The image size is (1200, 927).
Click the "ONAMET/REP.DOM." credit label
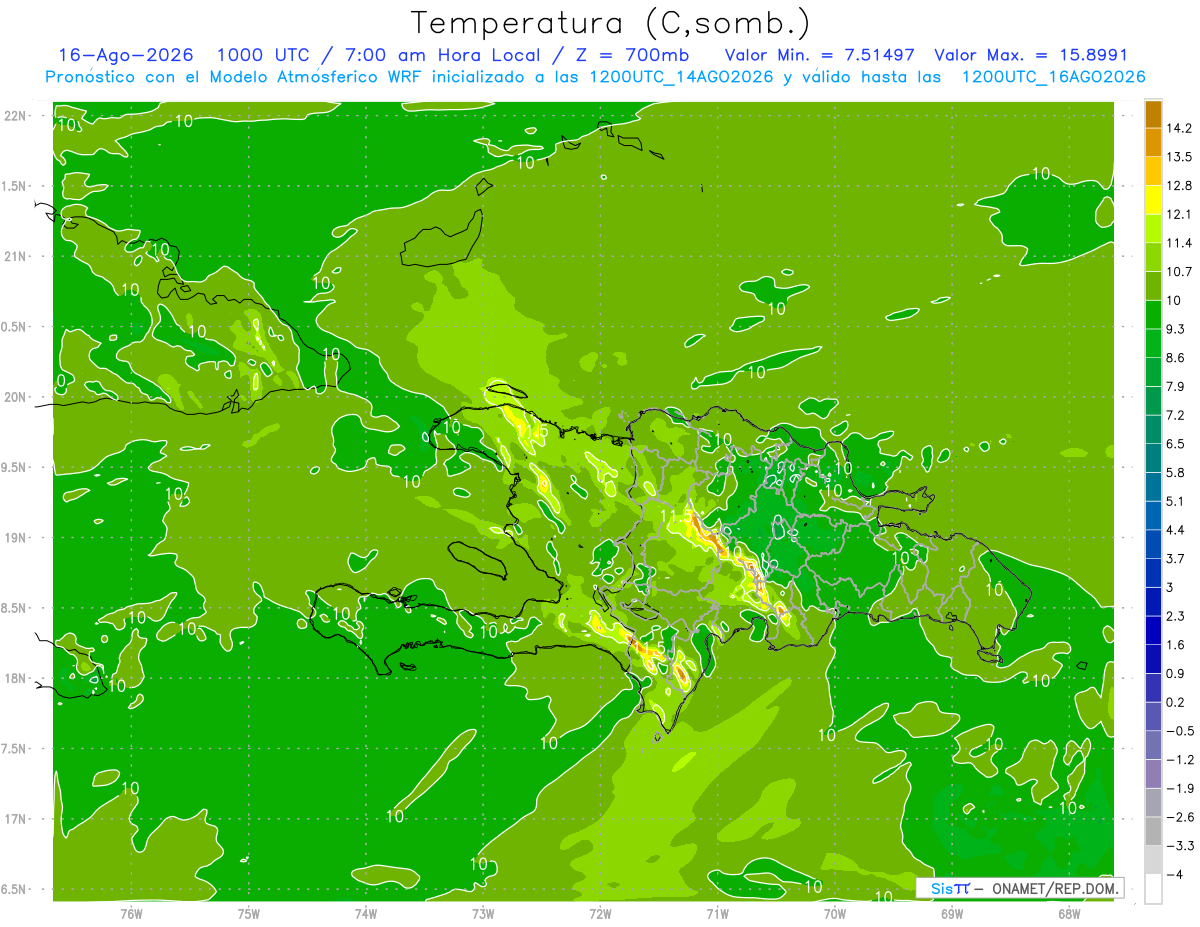point(1055,888)
